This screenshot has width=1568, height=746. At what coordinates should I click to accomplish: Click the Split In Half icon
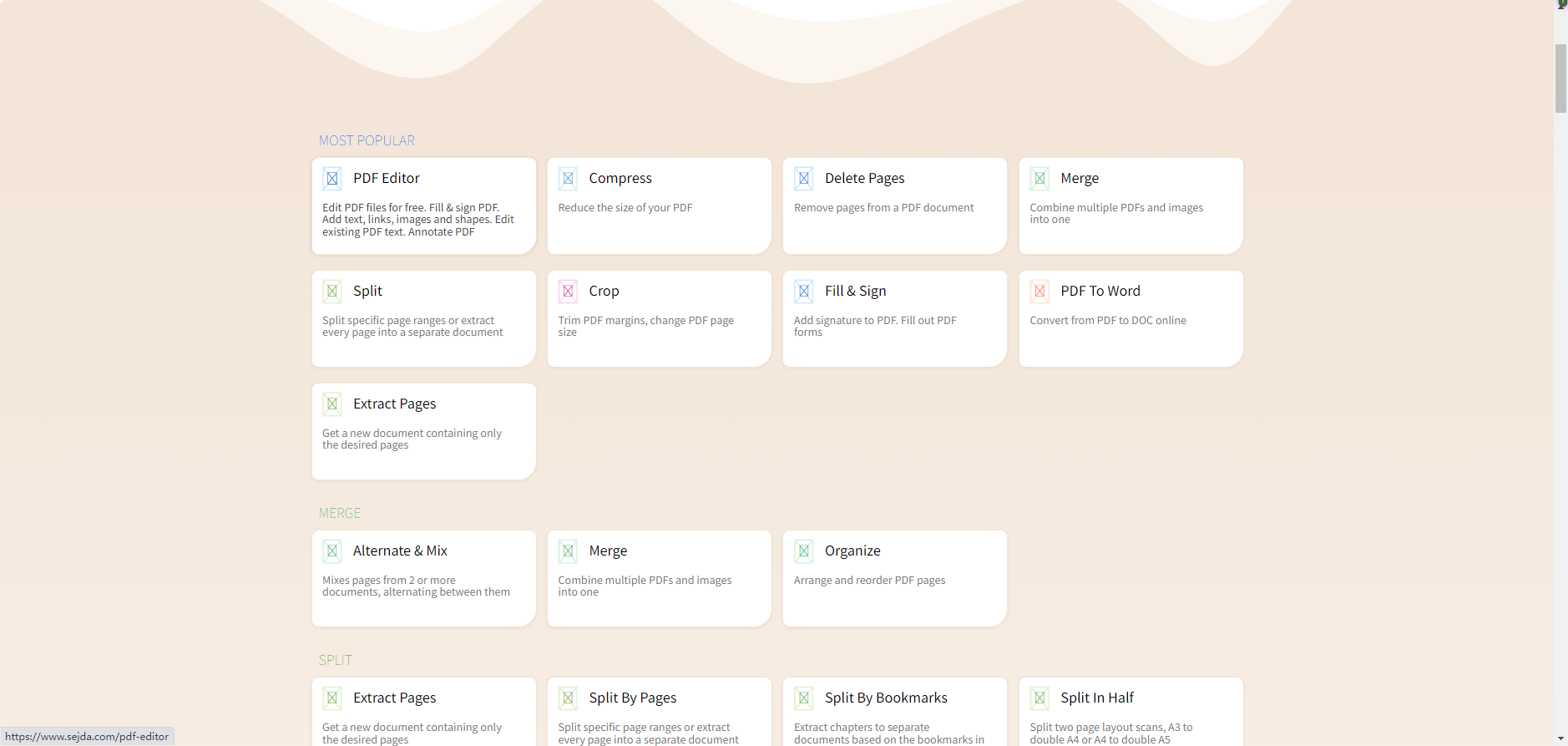click(1039, 698)
